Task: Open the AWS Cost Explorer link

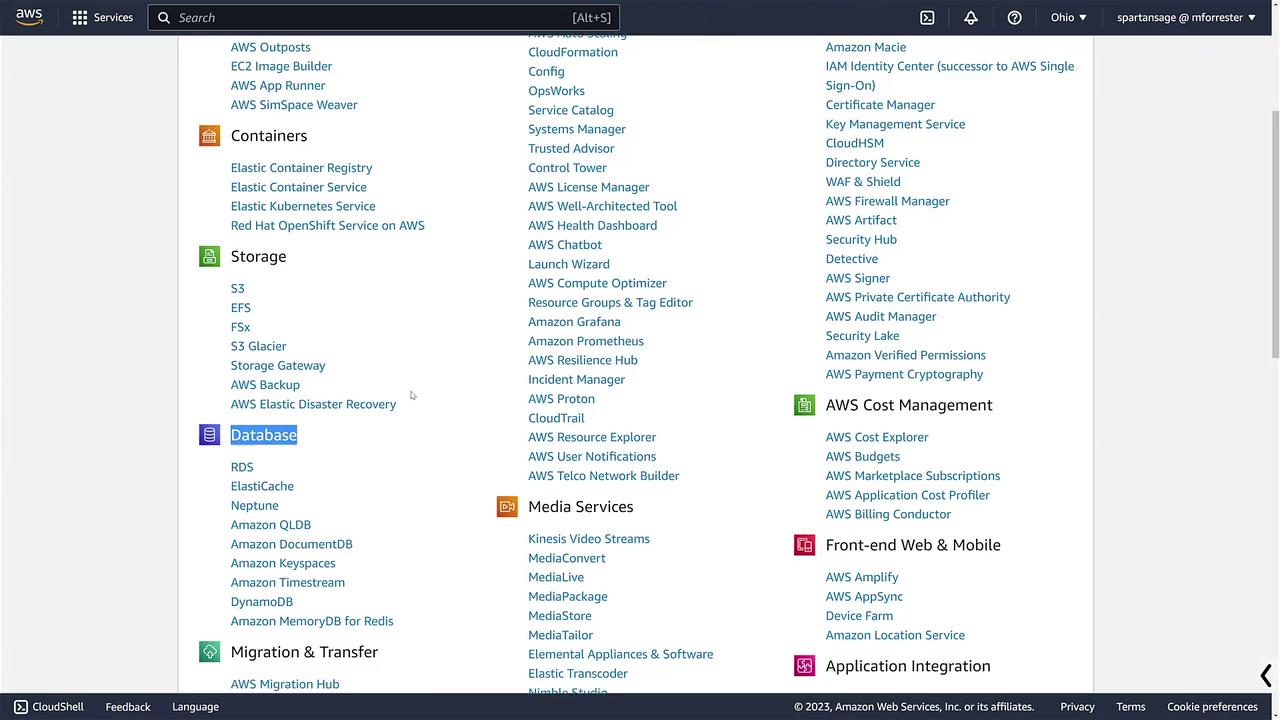Action: pos(877,437)
